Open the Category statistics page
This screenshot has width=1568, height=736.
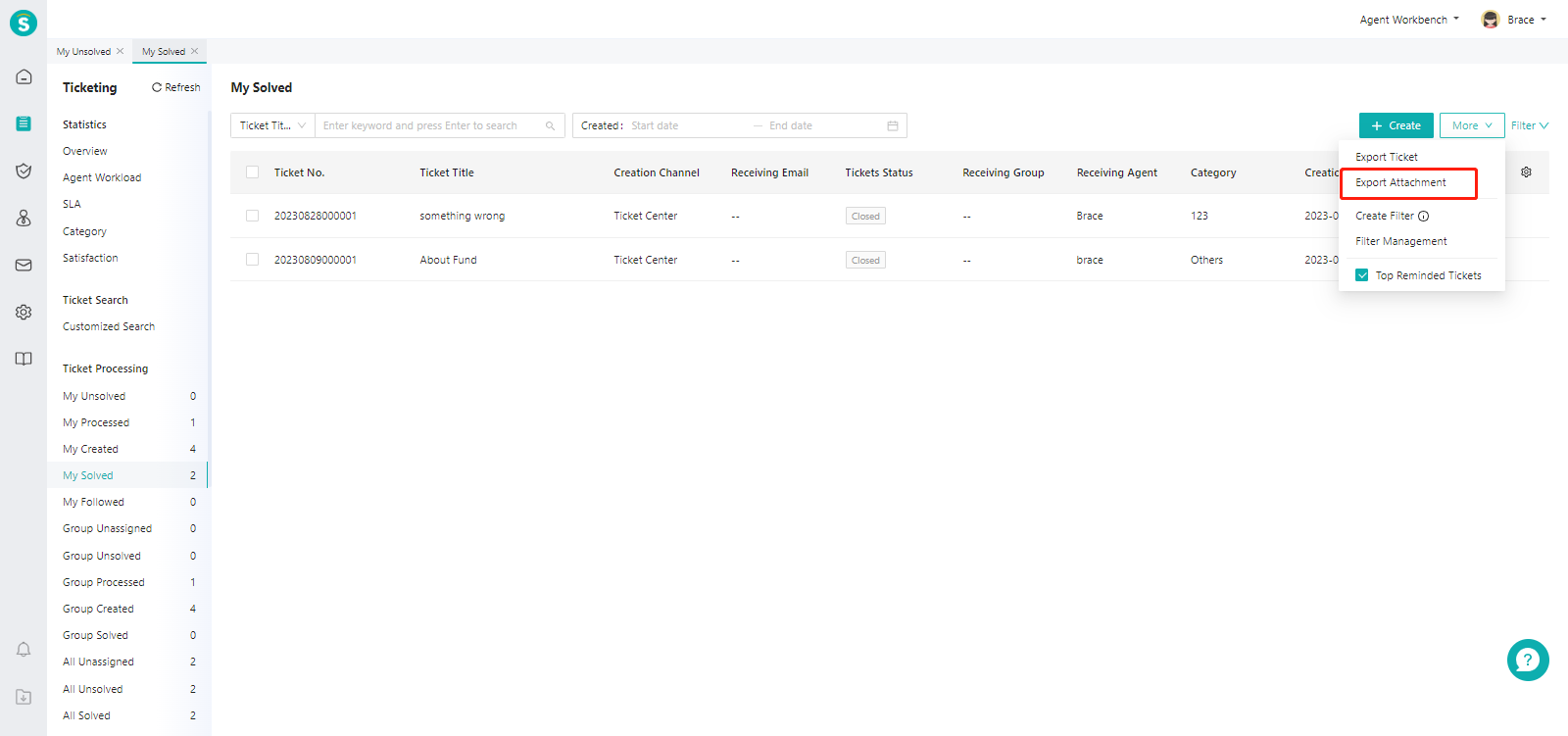(84, 231)
